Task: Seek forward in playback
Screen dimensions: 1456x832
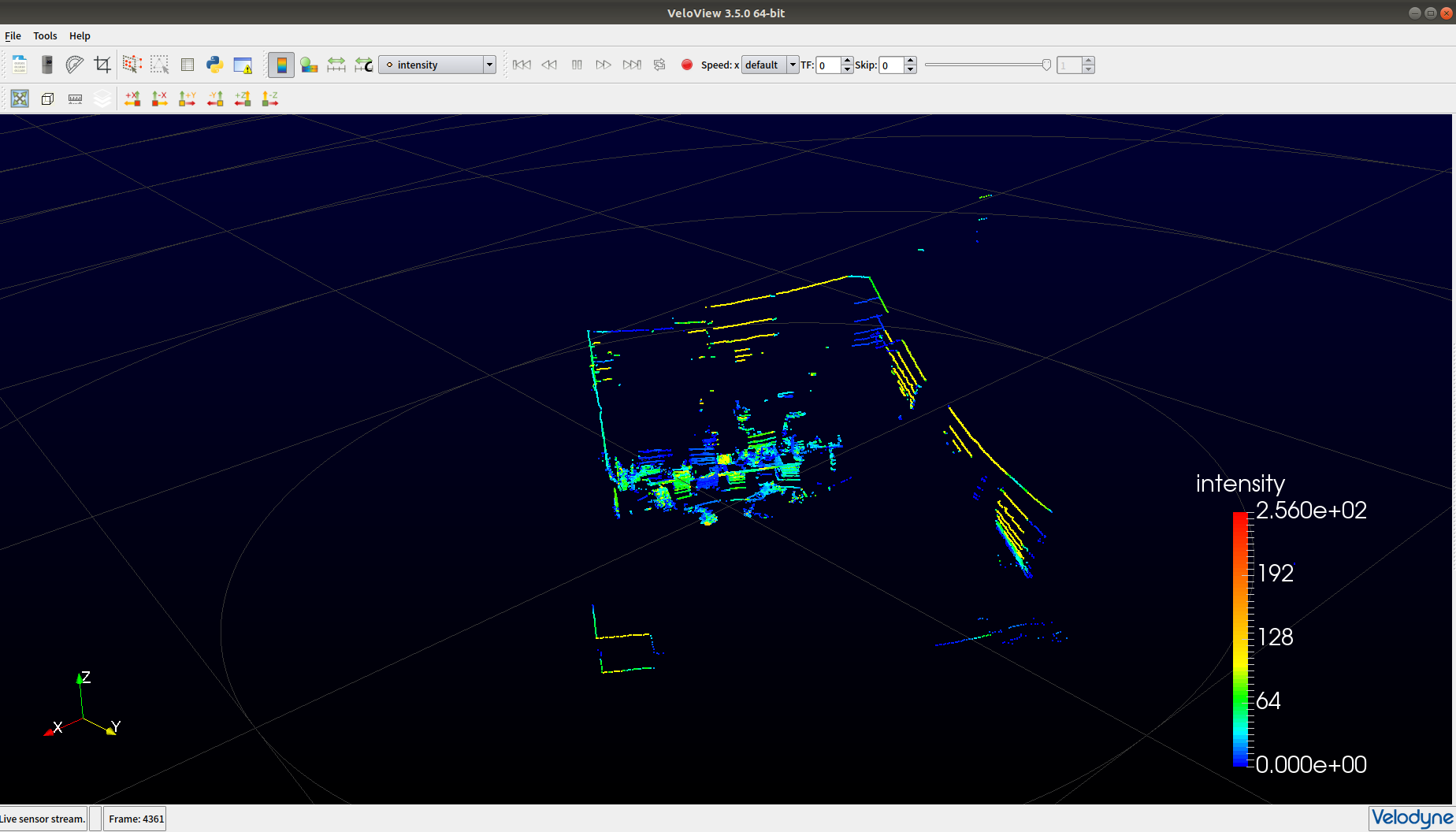Action: pyautogui.click(x=604, y=65)
